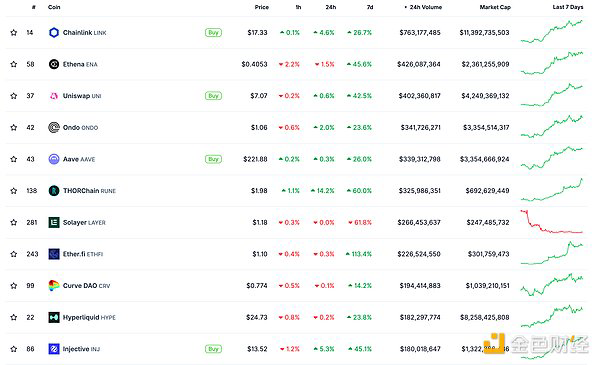Click the Coin column header
The width and height of the screenshot is (600, 365).
[x=54, y=7]
